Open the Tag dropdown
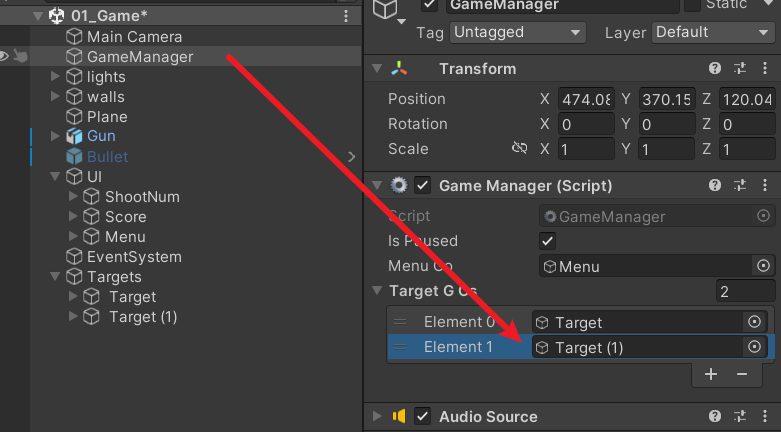This screenshot has width=781, height=432. click(x=517, y=32)
